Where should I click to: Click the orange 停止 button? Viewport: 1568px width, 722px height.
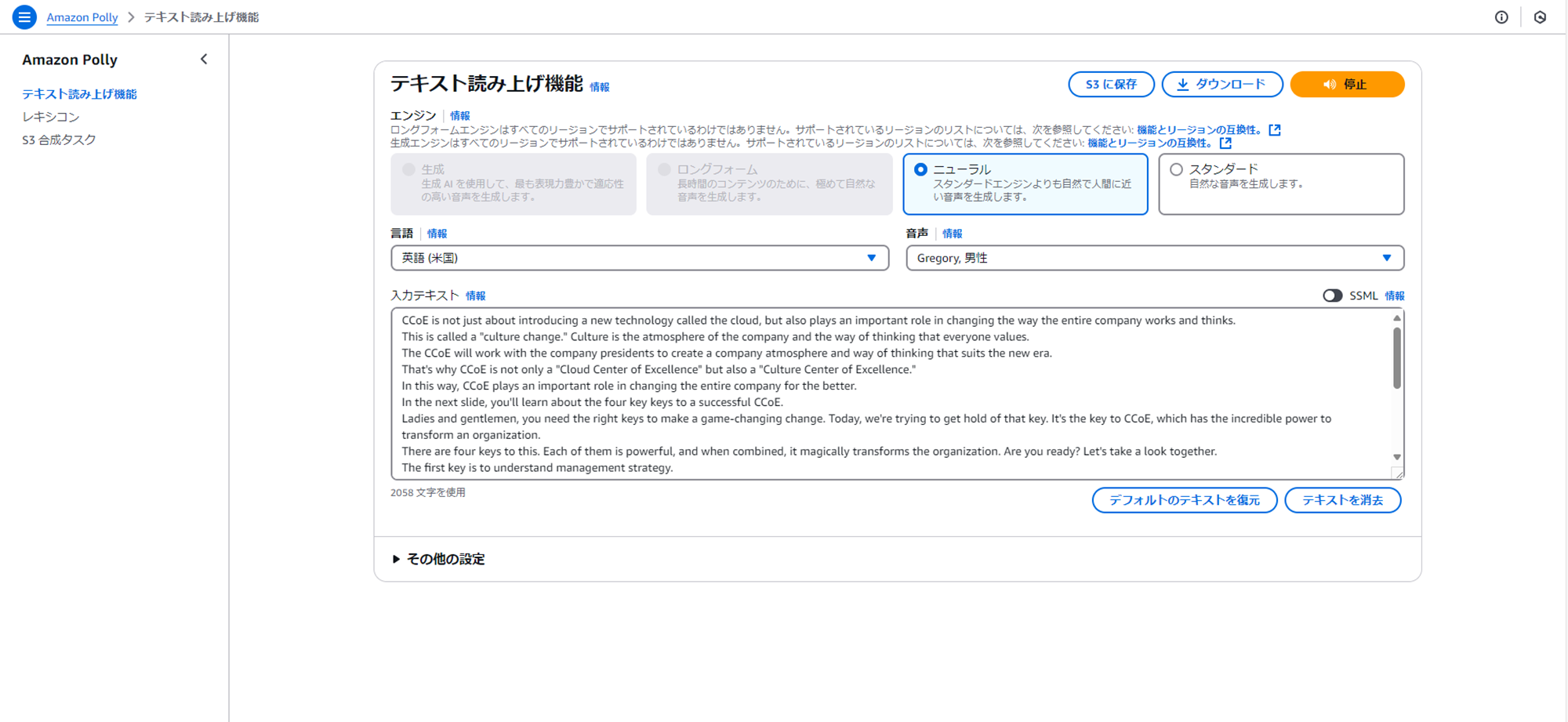1347,85
